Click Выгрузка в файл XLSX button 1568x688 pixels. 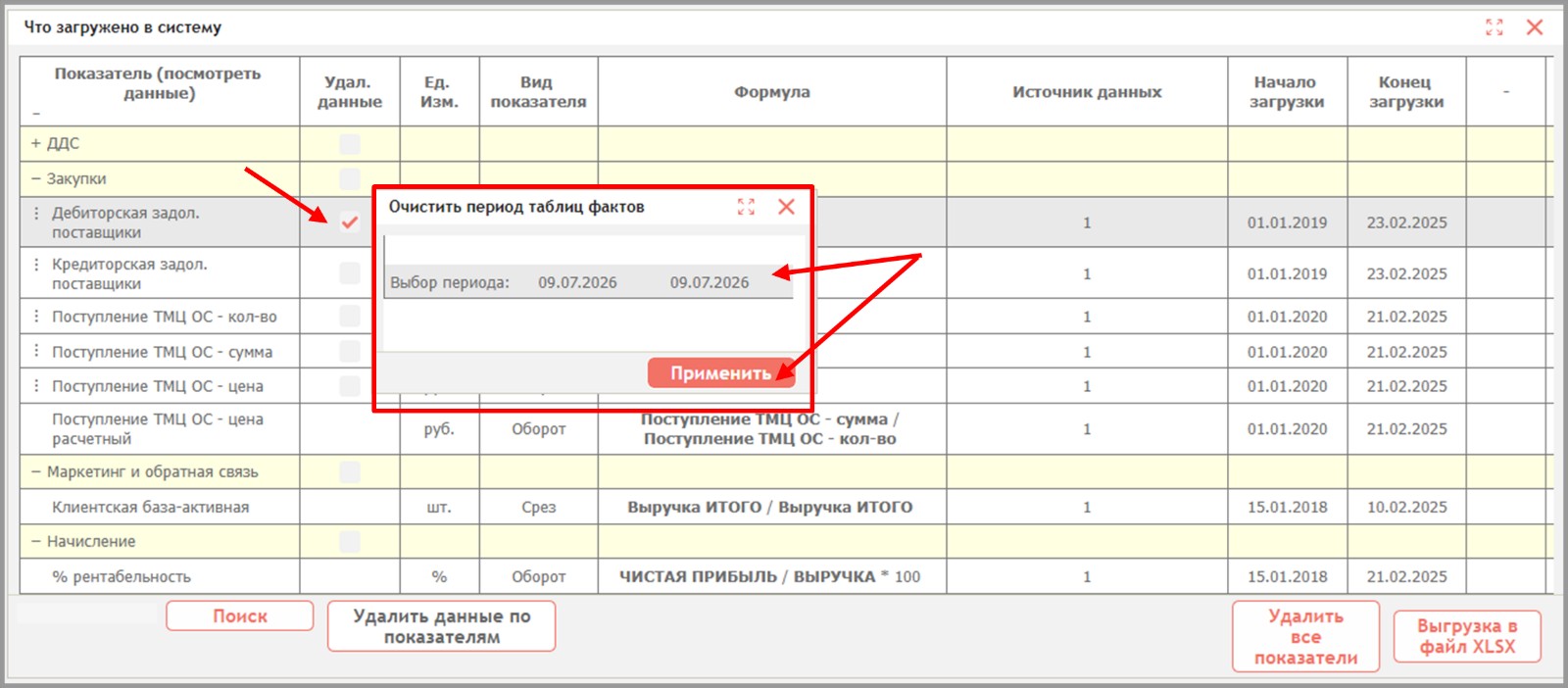[x=1467, y=636]
